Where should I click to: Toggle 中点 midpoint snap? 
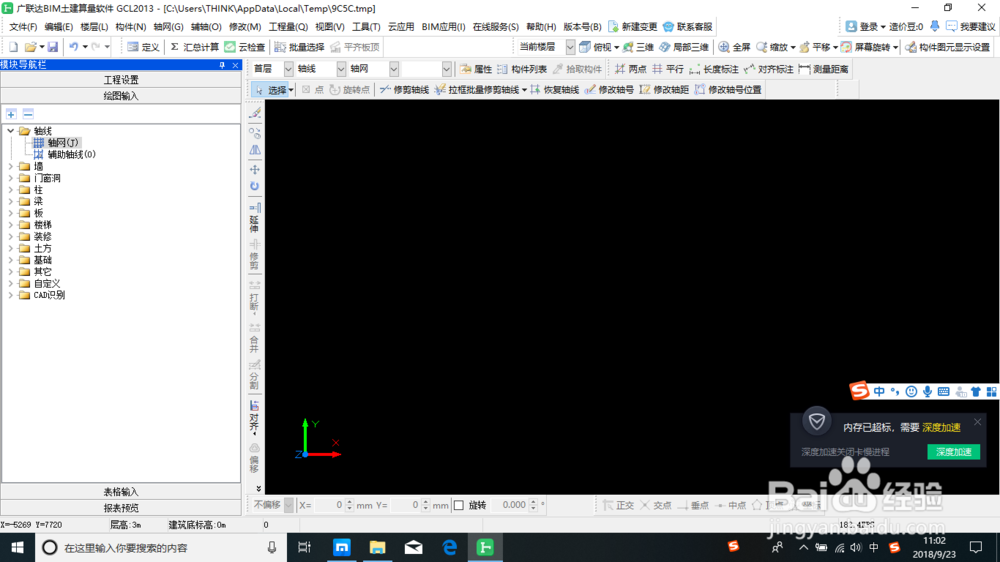click(731, 505)
